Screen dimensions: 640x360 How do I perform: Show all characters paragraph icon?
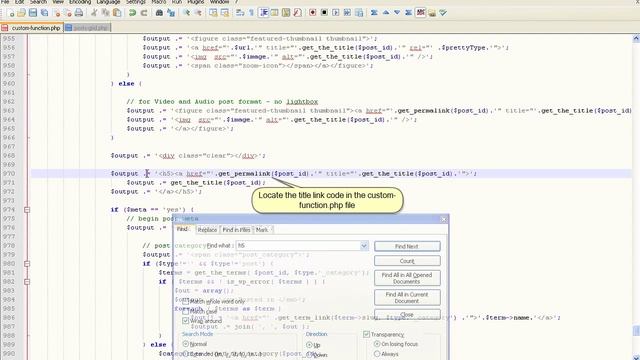click(x=251, y=13)
